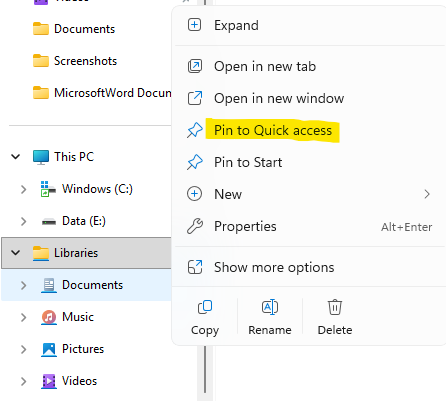Select the Videos library label
This screenshot has width=446, height=401.
tap(79, 381)
